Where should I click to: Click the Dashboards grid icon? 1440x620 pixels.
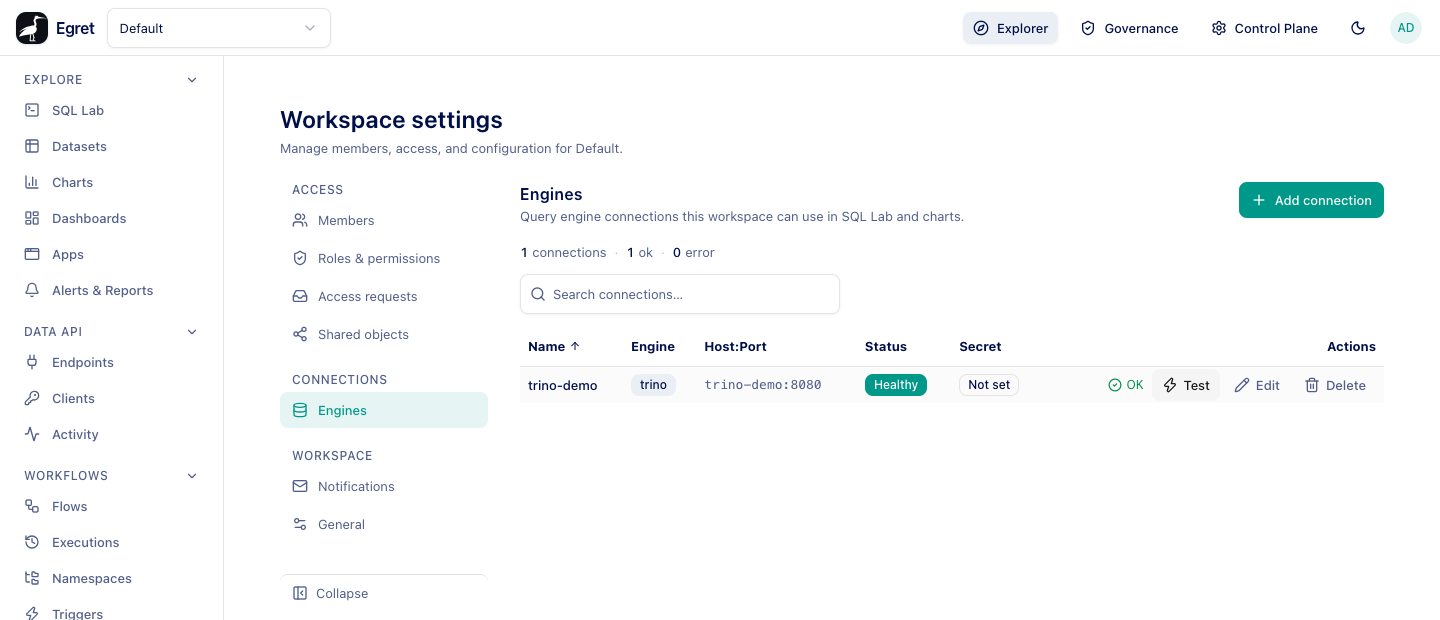(32, 218)
